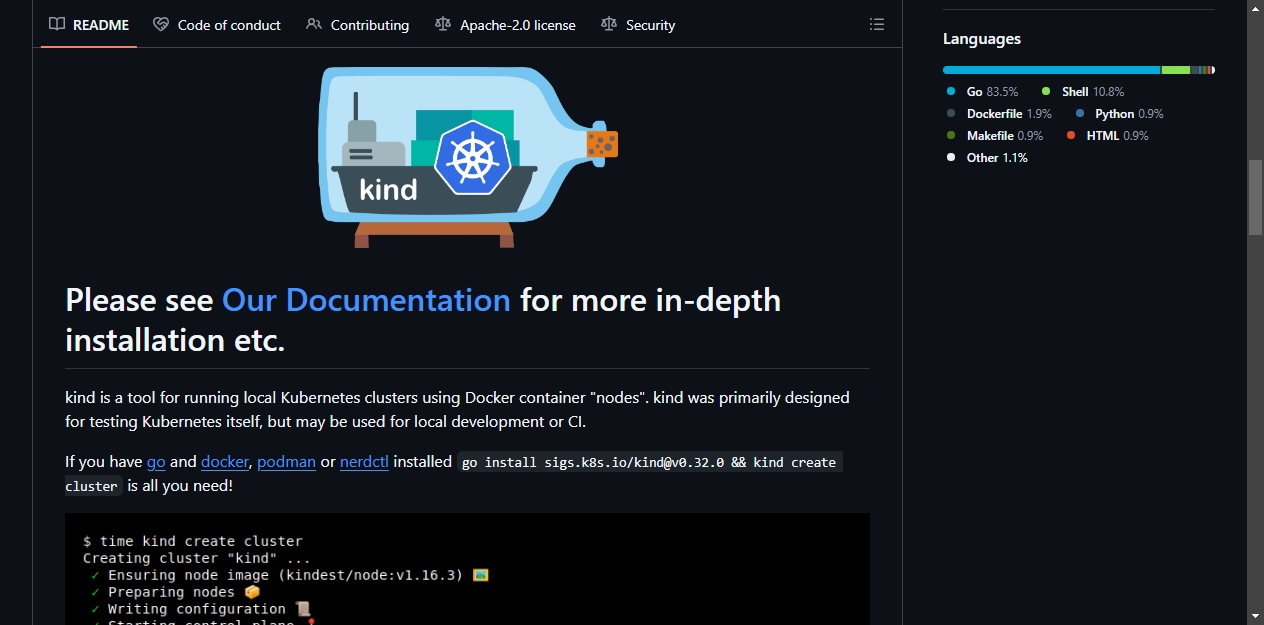Click the orange HTML color dot
1264x625 pixels.
click(x=1071, y=136)
